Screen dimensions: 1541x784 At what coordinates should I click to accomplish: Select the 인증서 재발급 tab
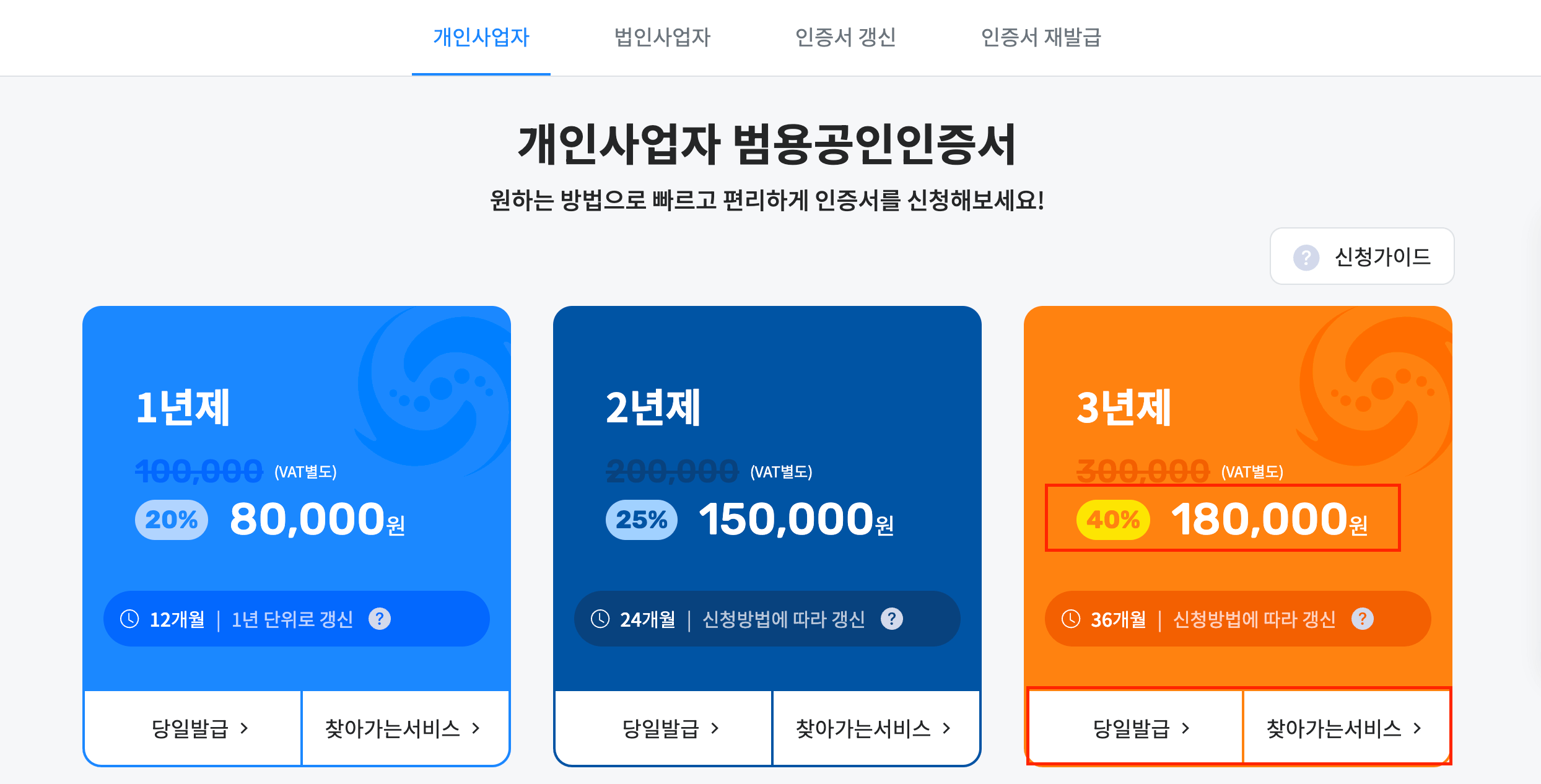click(x=1042, y=38)
